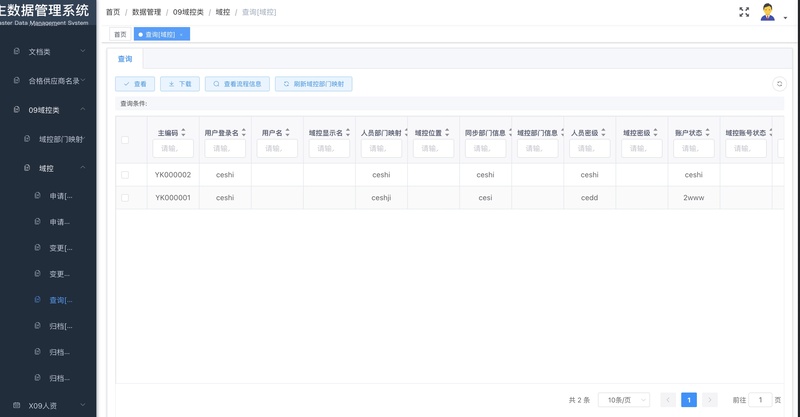The height and width of the screenshot is (417, 800).
Task: Focus the 账户状态 filter input
Action: point(694,148)
